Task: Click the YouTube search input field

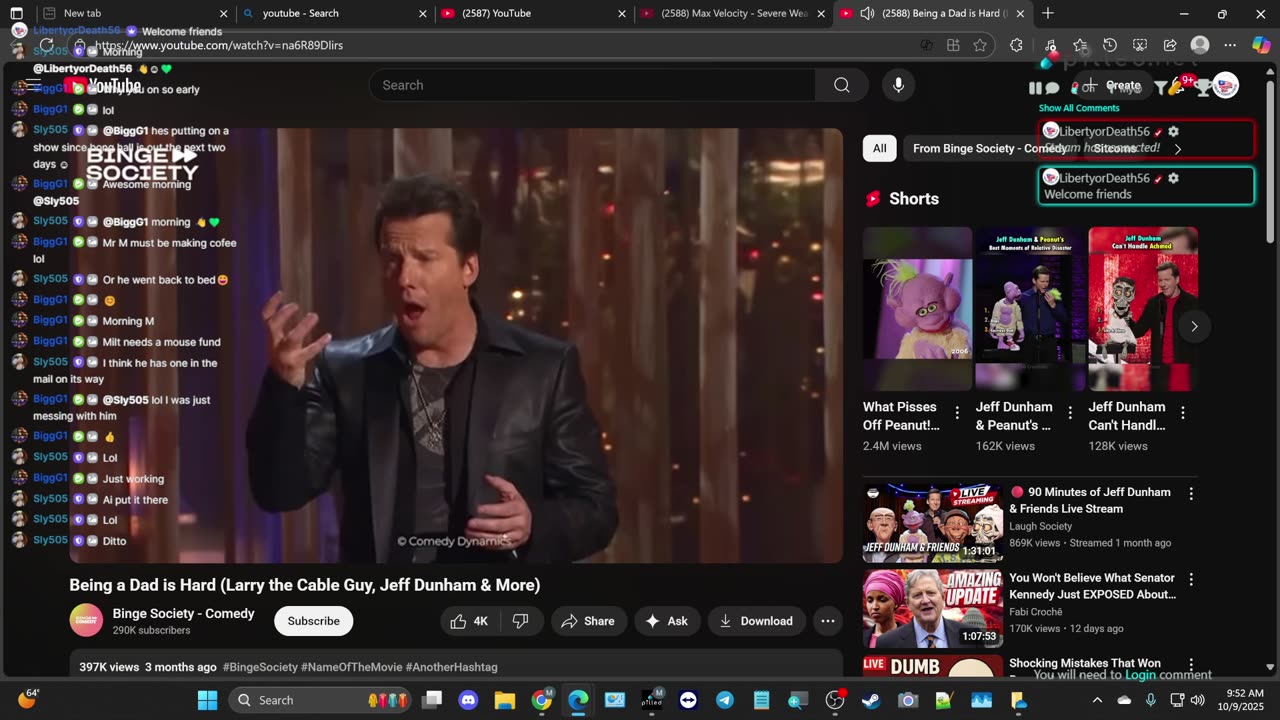Action: (x=592, y=85)
